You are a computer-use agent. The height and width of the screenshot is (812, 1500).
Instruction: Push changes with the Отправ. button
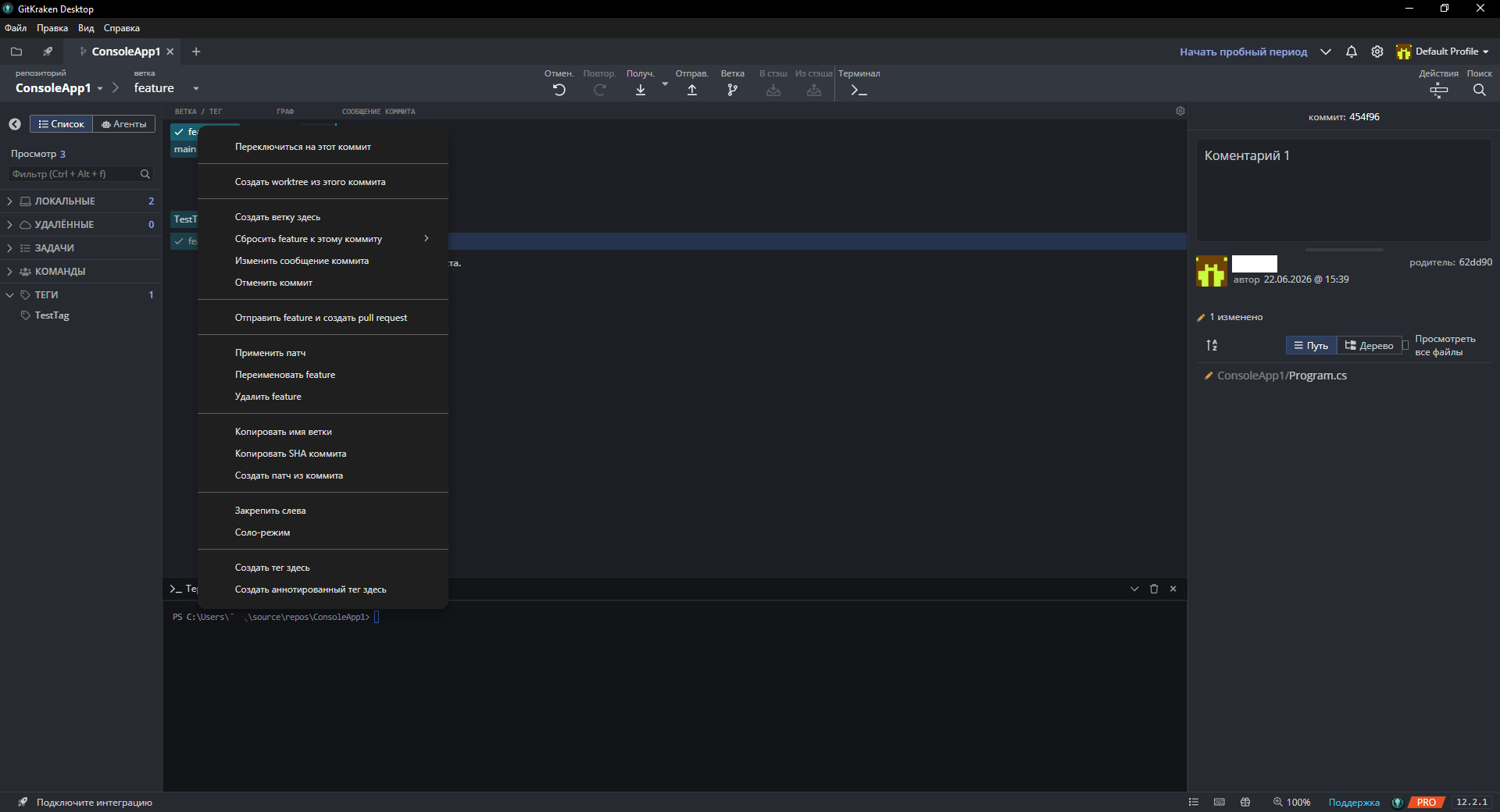tap(692, 90)
